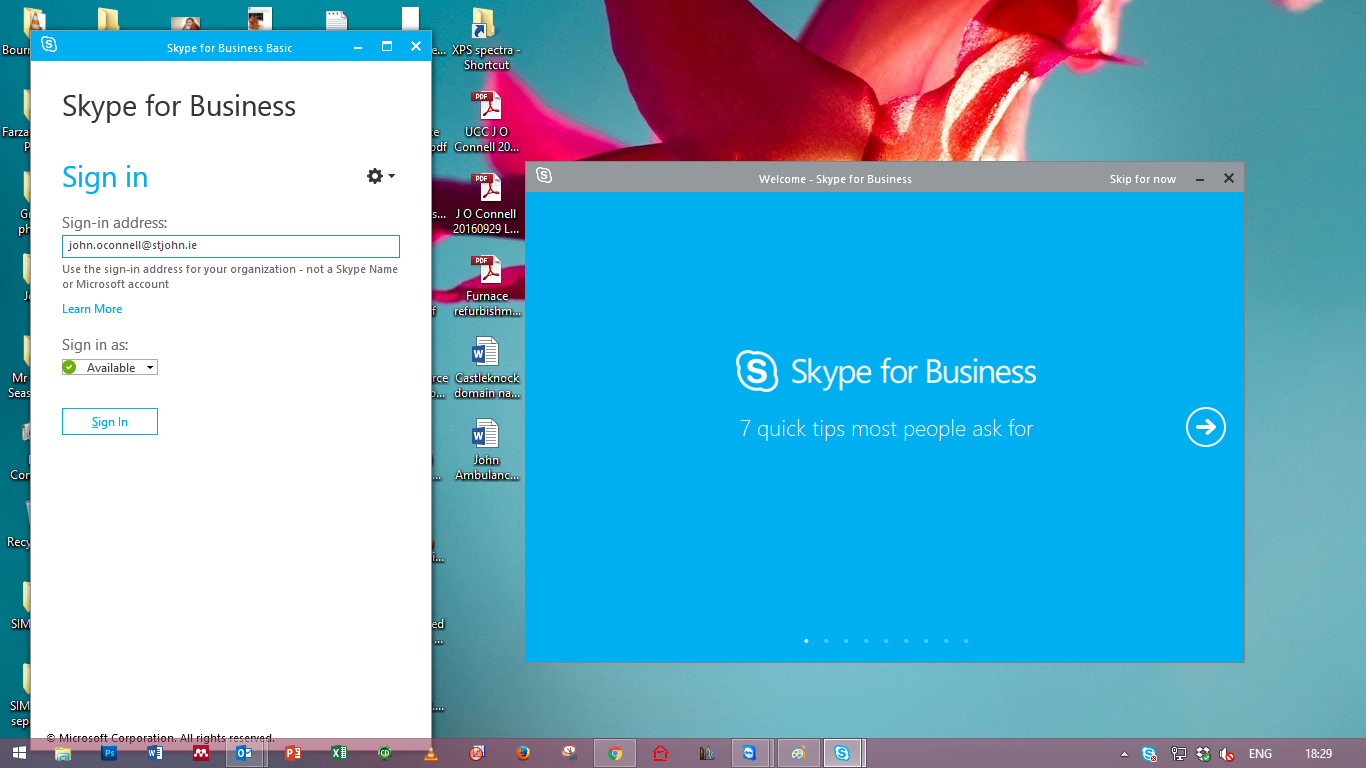Click the large Skype logo on Welcome screen

757,371
